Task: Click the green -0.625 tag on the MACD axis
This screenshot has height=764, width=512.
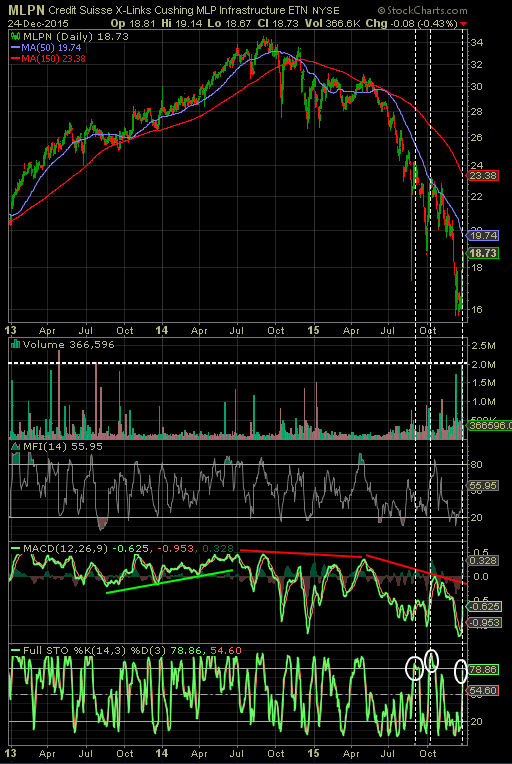Action: click(x=484, y=606)
